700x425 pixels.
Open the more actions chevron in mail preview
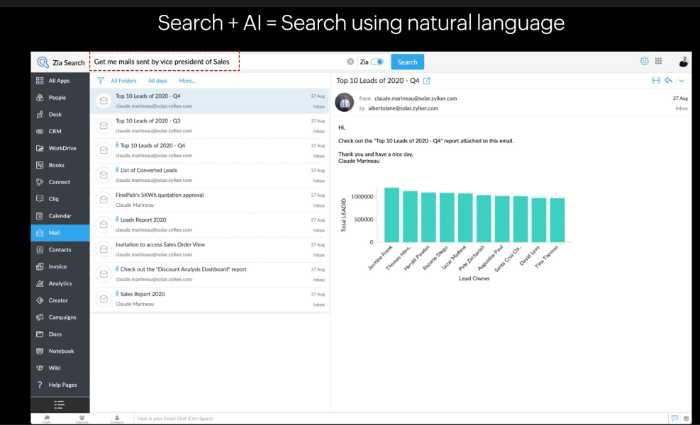pos(681,81)
